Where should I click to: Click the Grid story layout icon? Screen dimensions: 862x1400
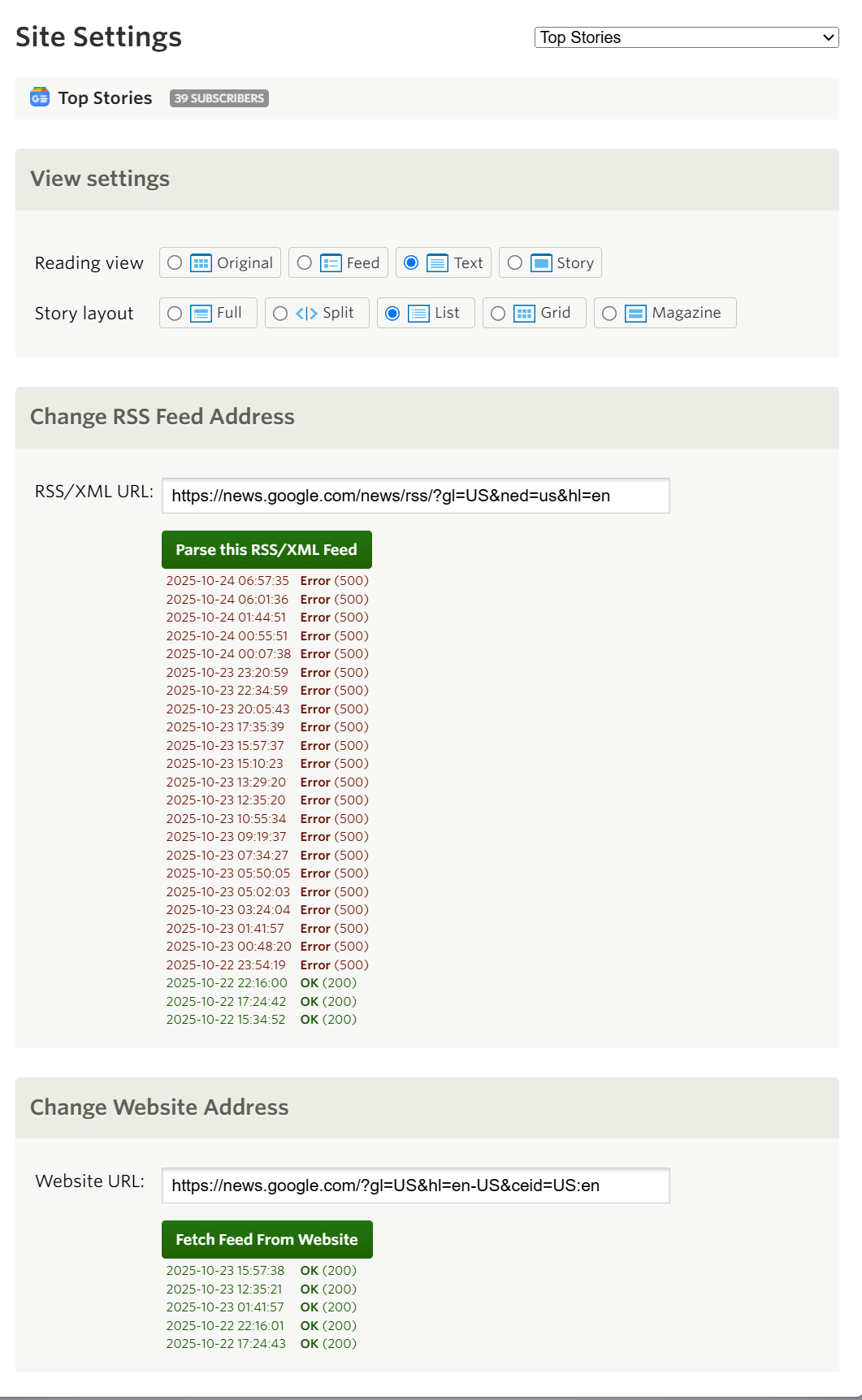[x=525, y=314]
